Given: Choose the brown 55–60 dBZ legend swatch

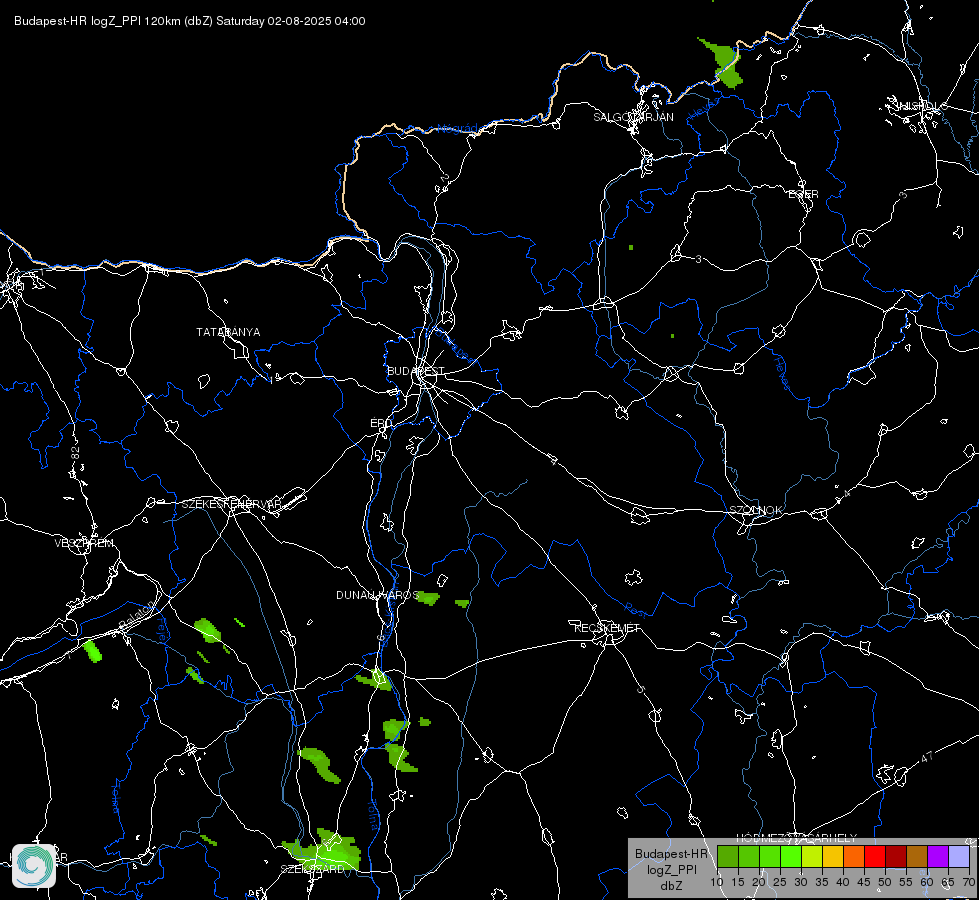Looking at the screenshot, I should tap(917, 856).
